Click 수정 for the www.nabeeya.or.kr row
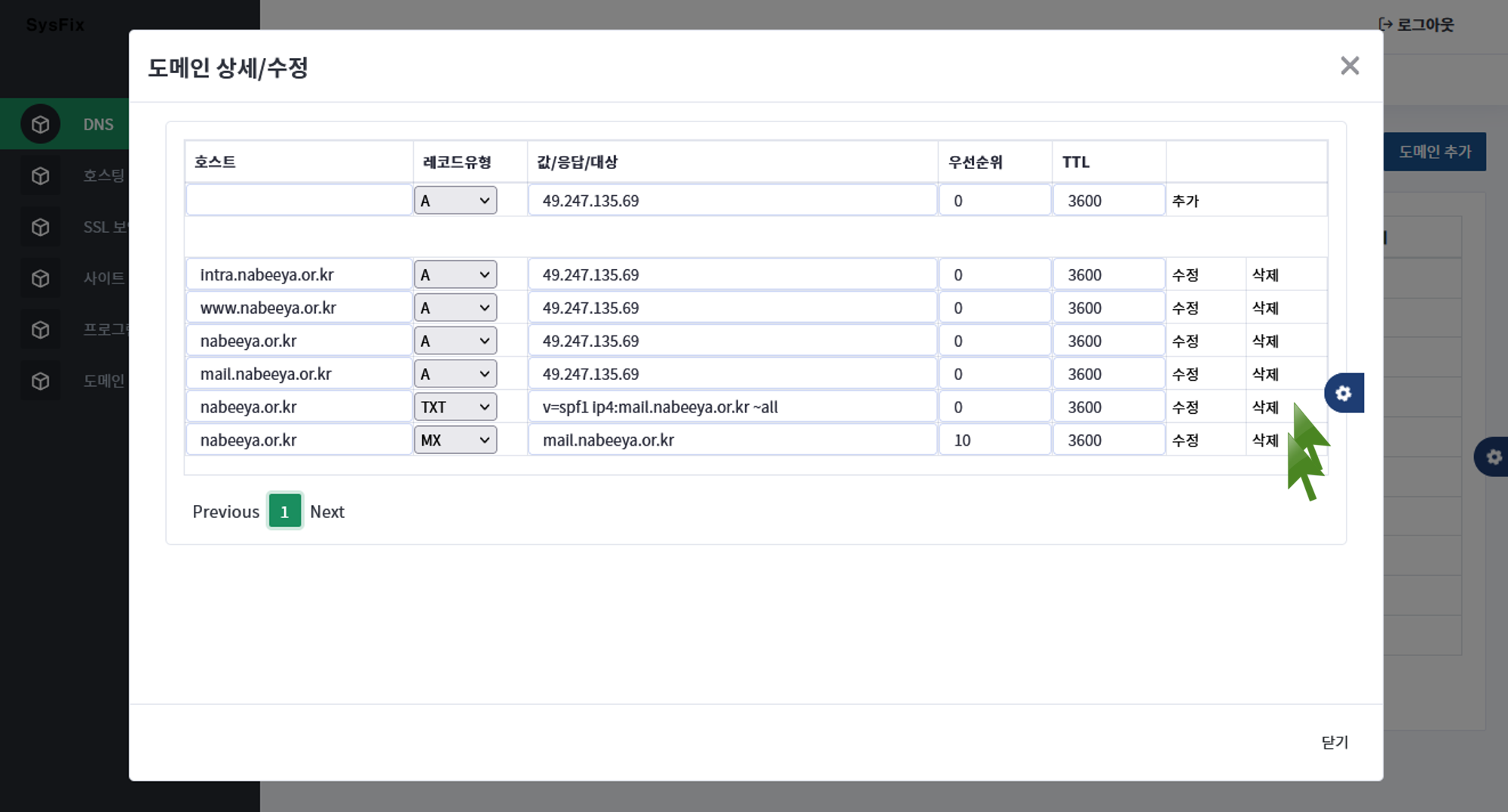 coord(1185,308)
